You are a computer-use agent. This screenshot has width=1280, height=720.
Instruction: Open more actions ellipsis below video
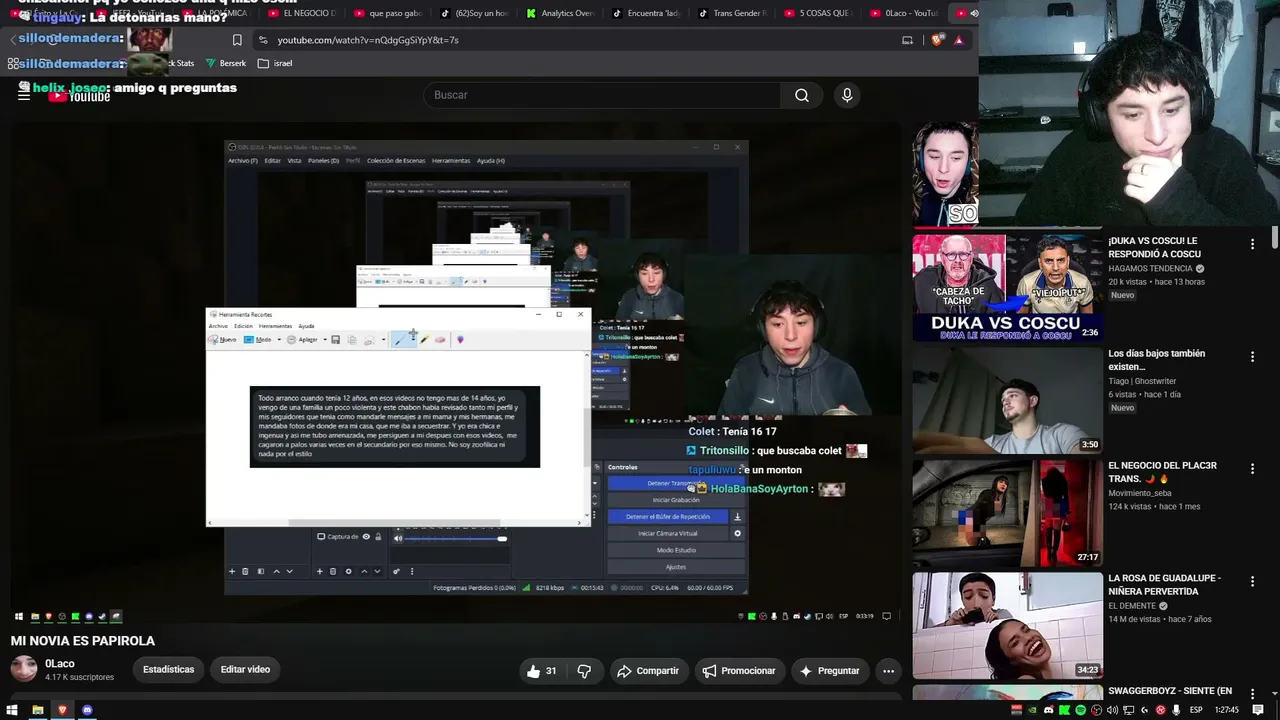click(x=888, y=671)
